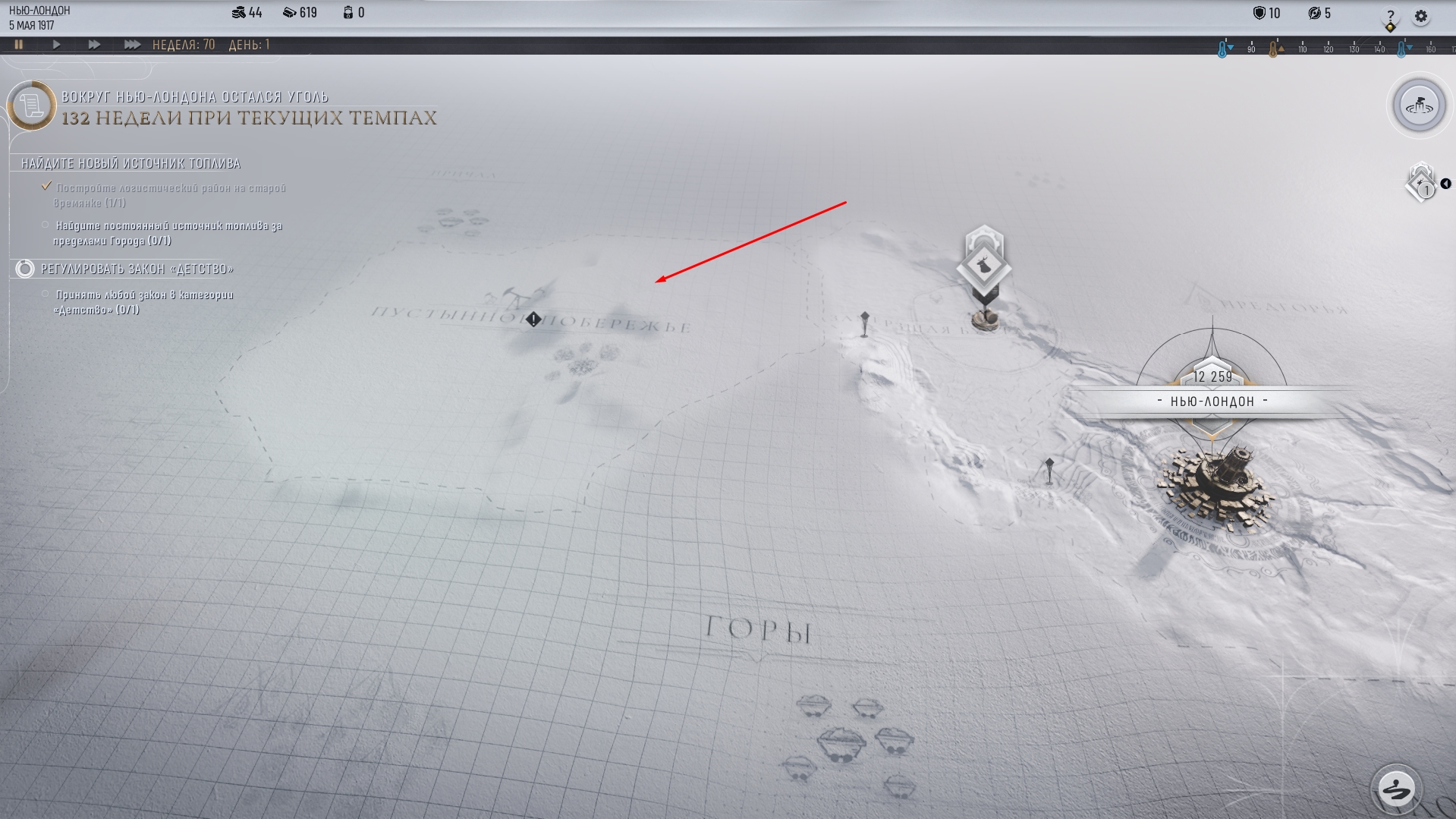The width and height of the screenshot is (1456, 819).
Task: Click the round button in bottom-right corner
Action: [x=1396, y=789]
